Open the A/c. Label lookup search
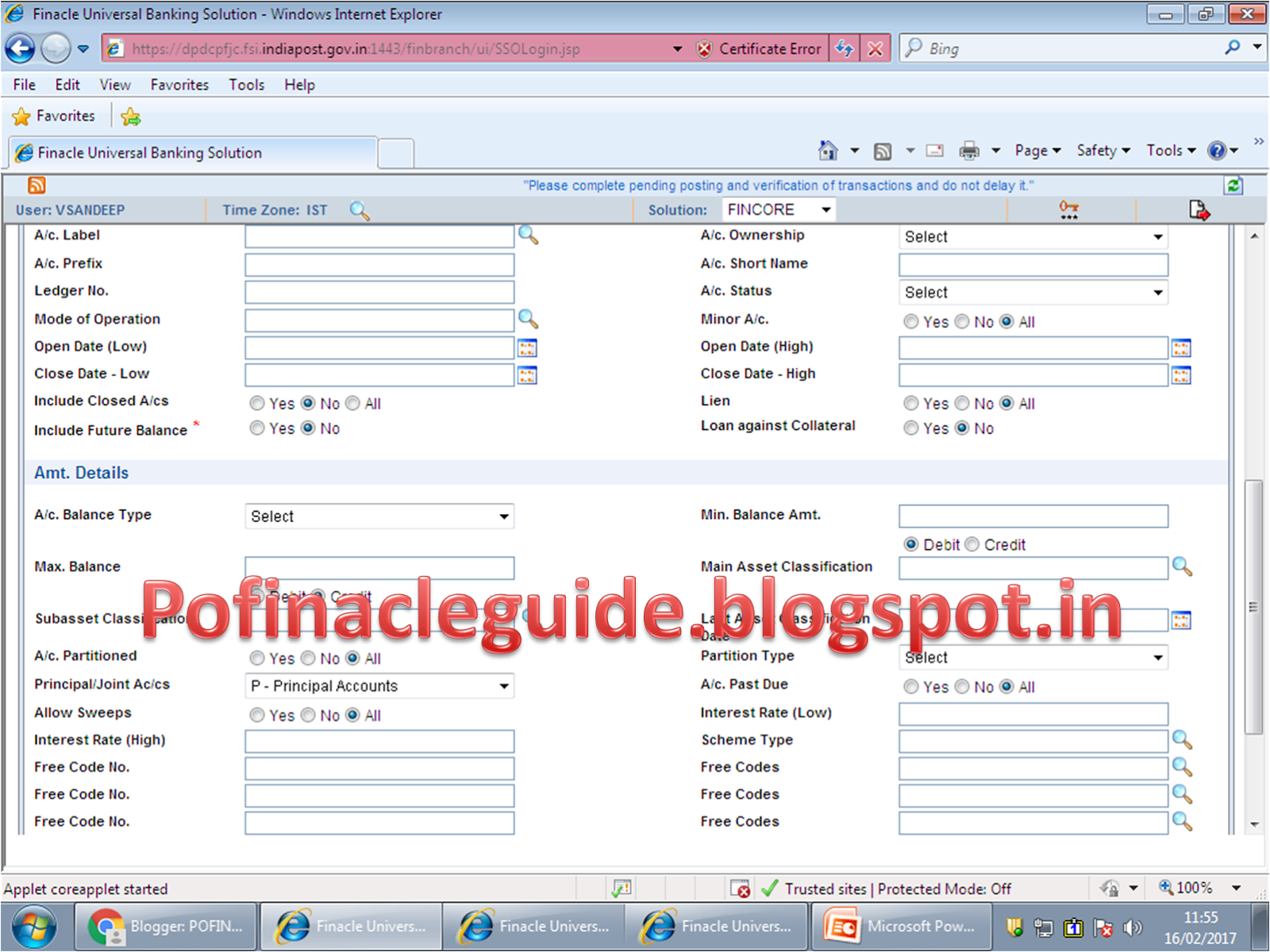1270x952 pixels. click(527, 236)
